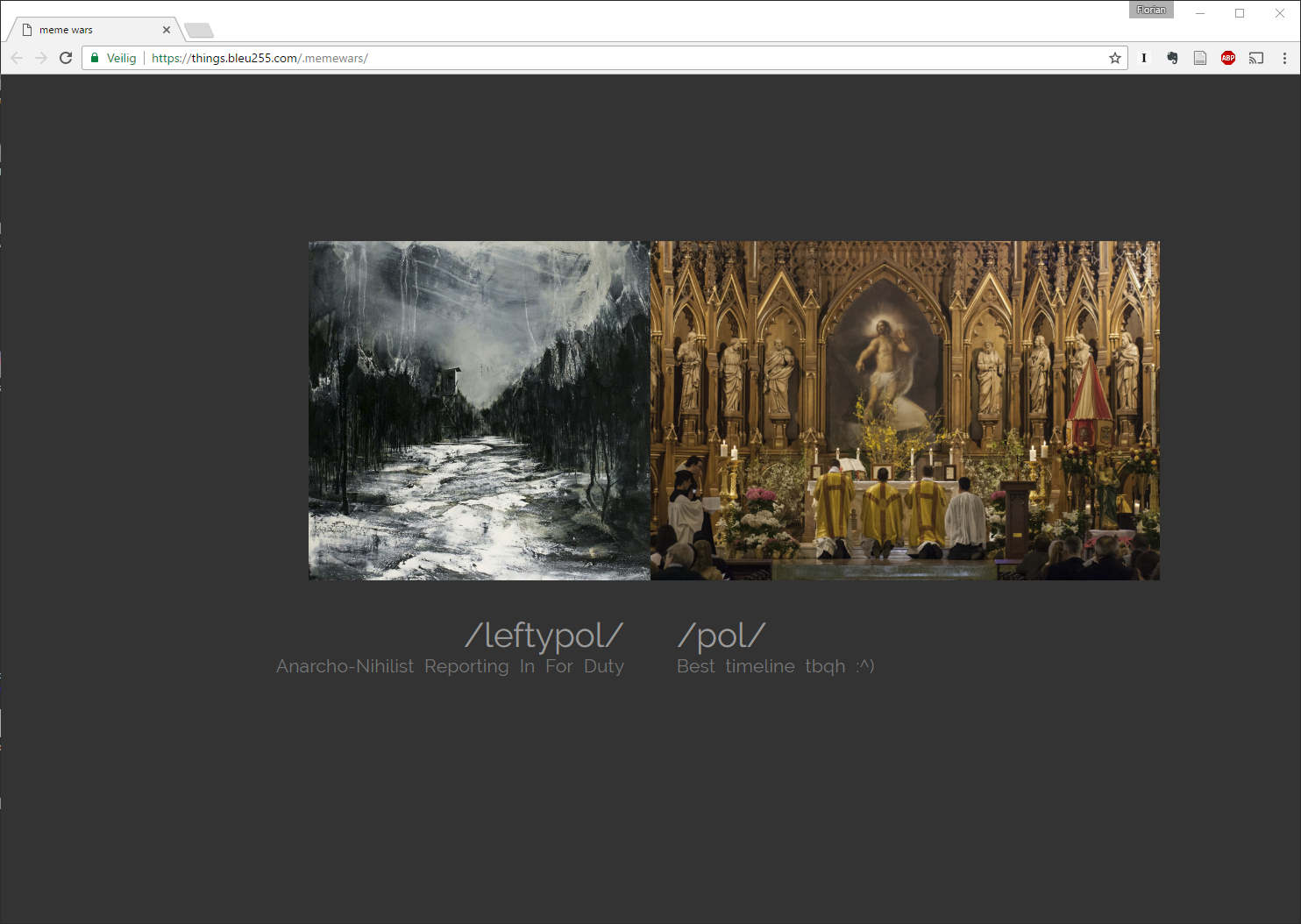Click the golden church altar image
1301x924 pixels.
(x=905, y=410)
